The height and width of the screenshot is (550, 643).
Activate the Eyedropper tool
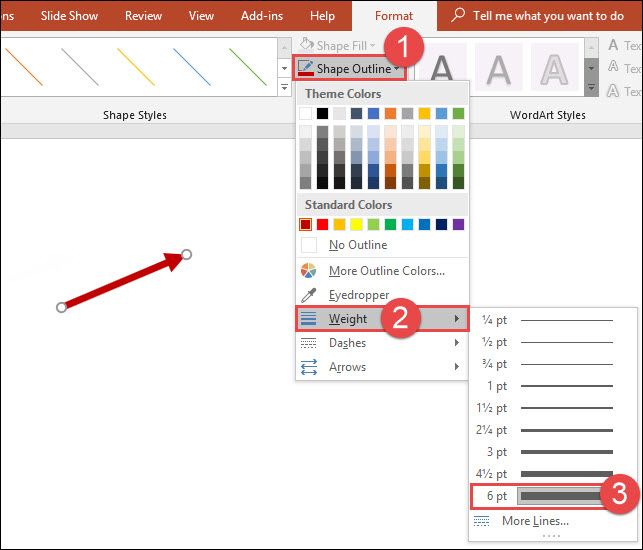pyautogui.click(x=382, y=294)
